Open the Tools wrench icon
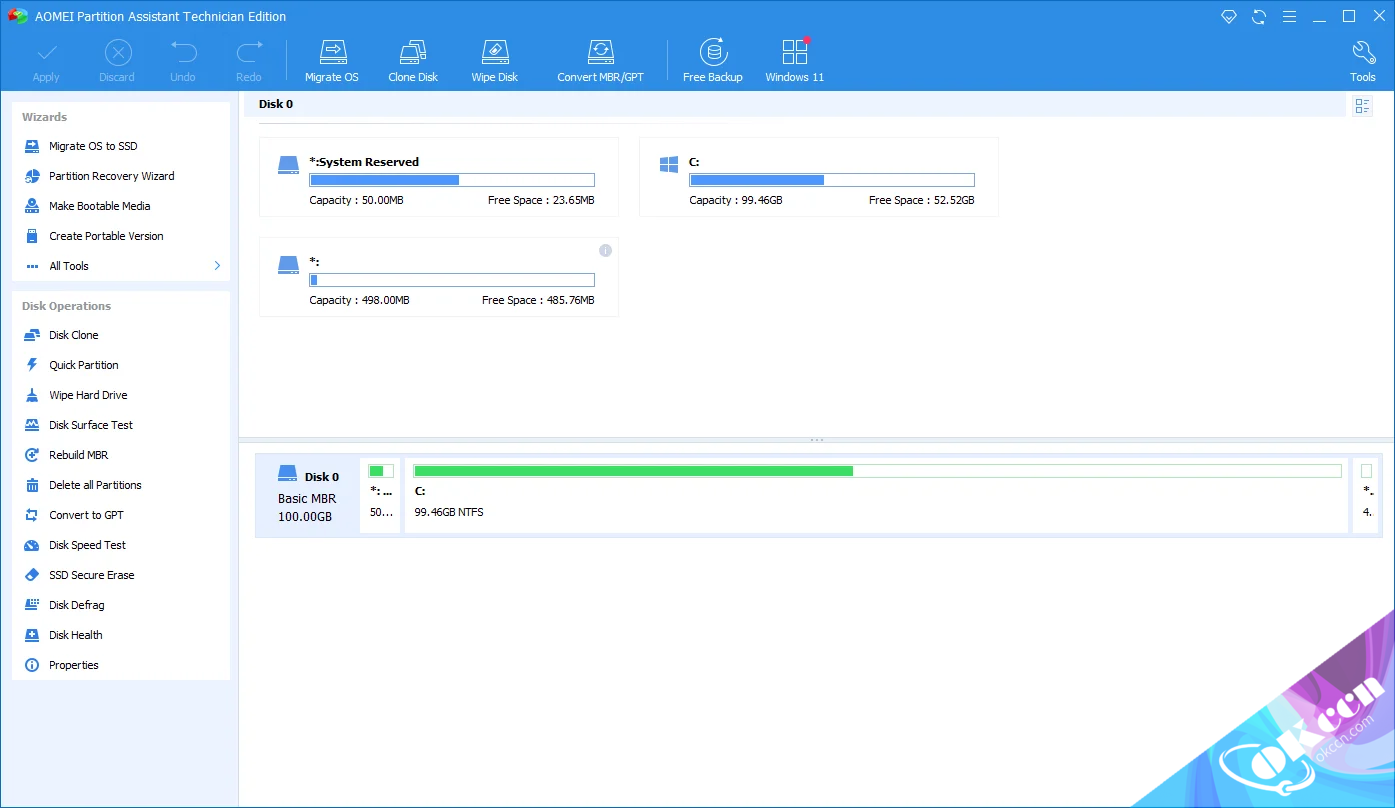Image resolution: width=1395 pixels, height=808 pixels. coord(1363,61)
